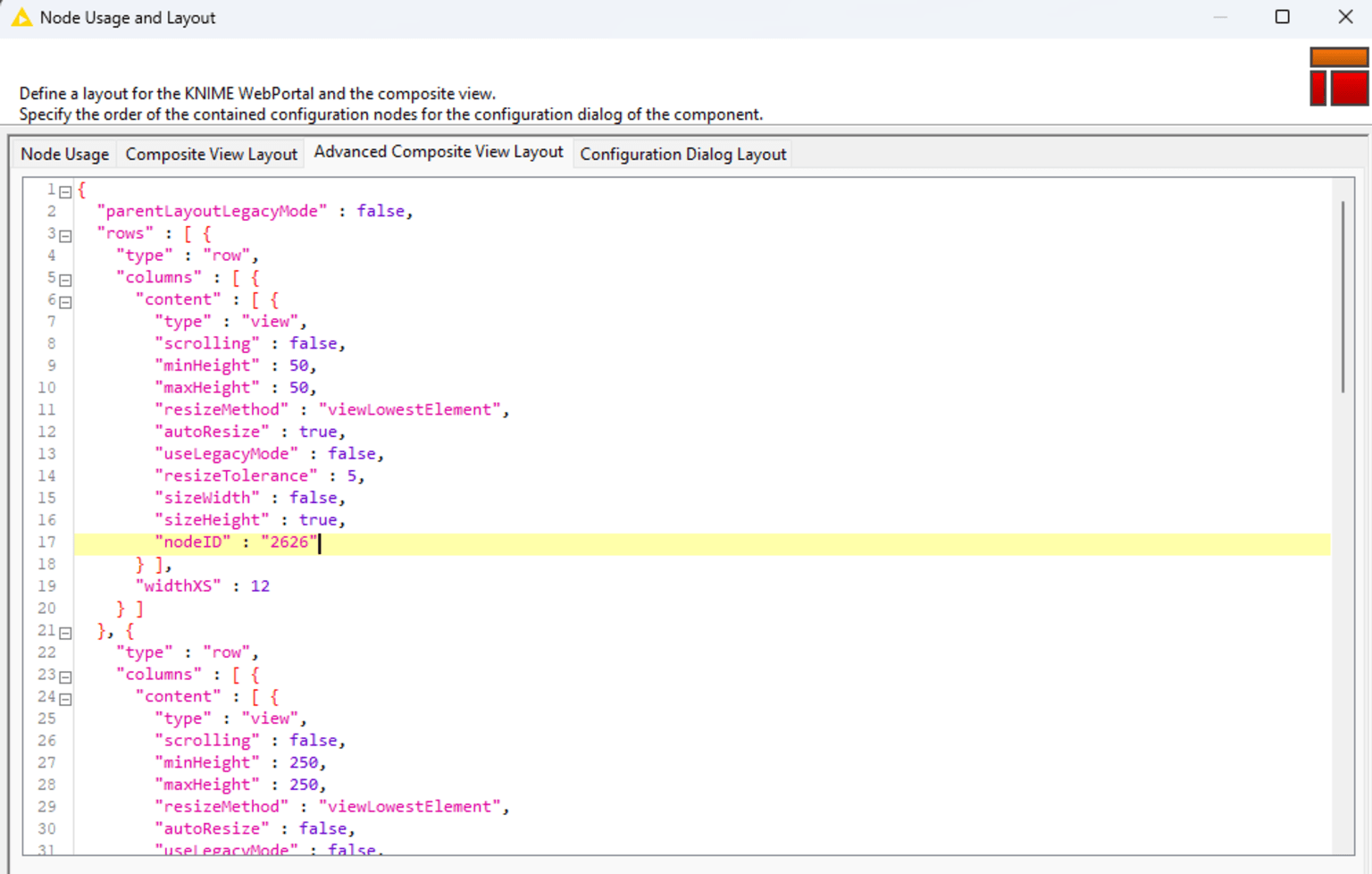Click the red-orange layout icon at top right
Viewport: 1372px width, 874px height.
(x=1338, y=76)
